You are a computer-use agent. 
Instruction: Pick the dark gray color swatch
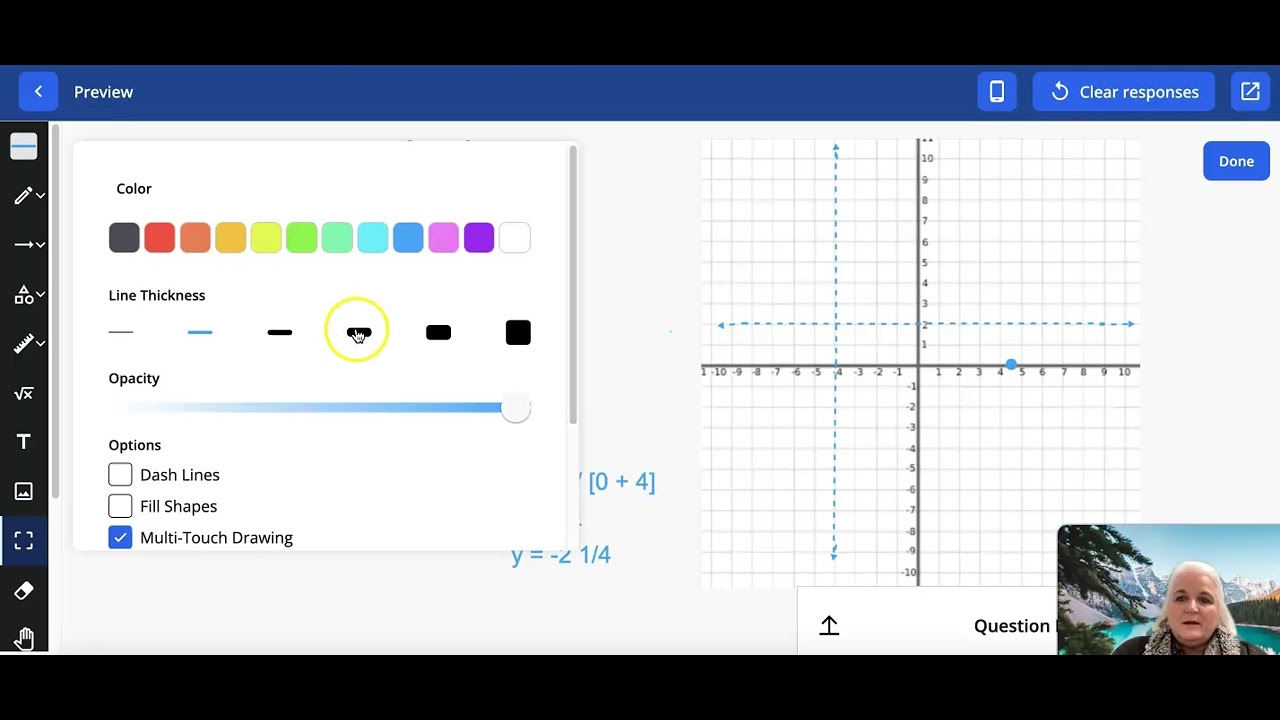[x=124, y=238]
